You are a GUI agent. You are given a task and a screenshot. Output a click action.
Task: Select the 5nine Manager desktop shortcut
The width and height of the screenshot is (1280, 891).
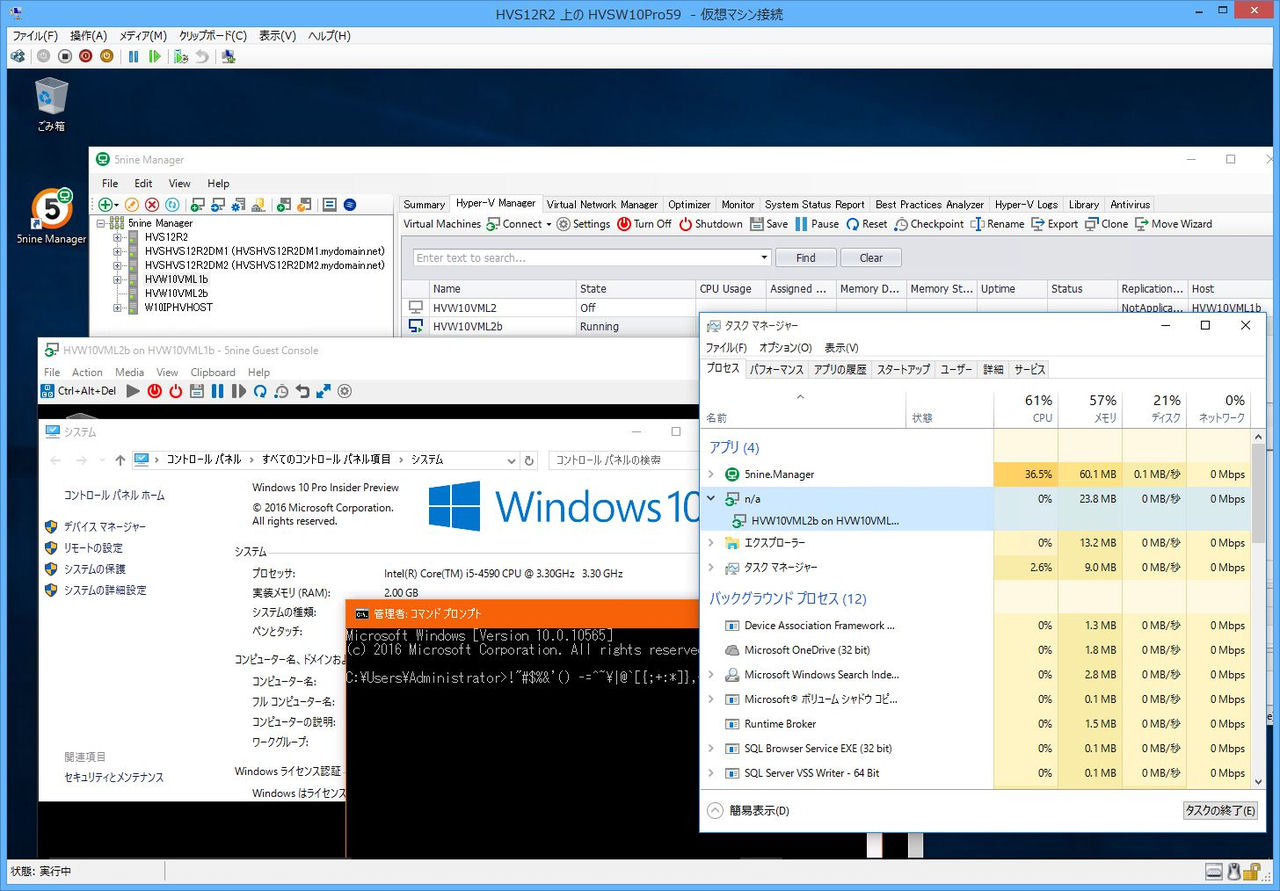[x=51, y=216]
